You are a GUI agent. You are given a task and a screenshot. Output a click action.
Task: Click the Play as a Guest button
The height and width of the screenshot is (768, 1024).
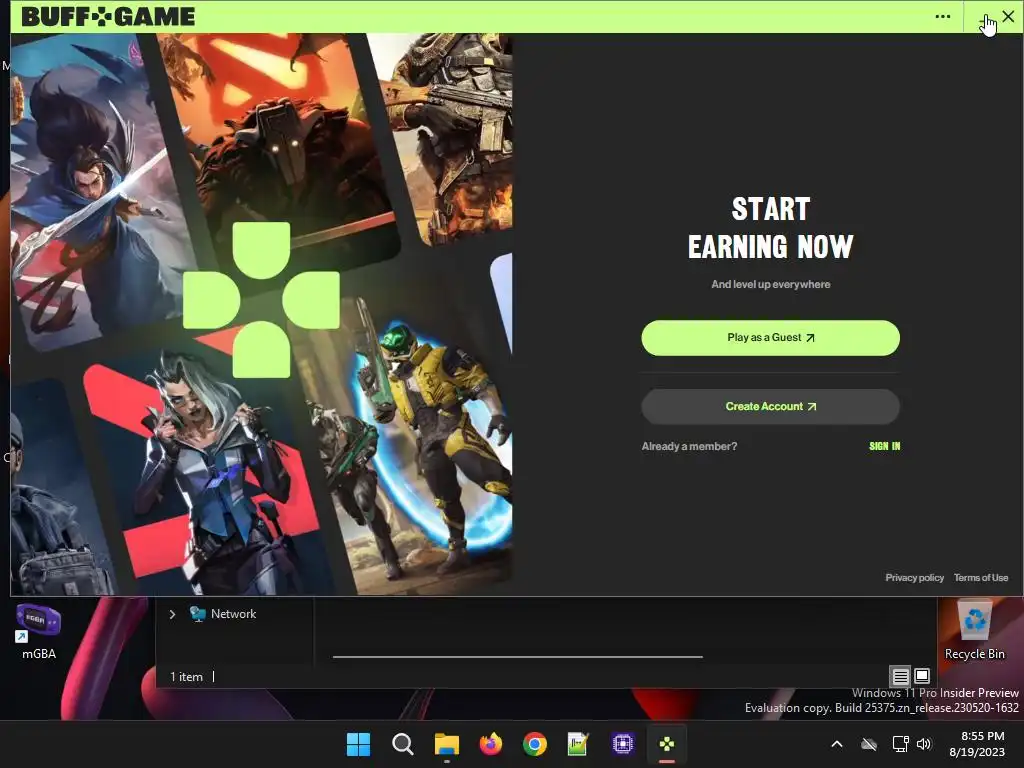(771, 338)
